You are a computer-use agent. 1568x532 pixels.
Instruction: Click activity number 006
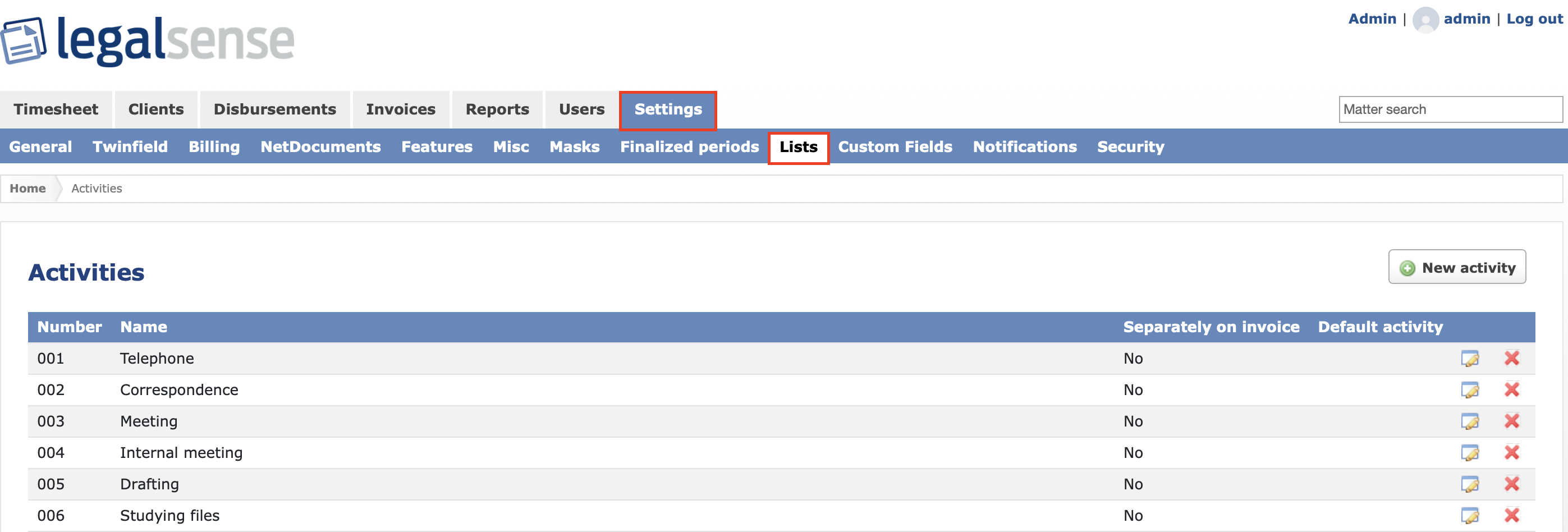[51, 516]
